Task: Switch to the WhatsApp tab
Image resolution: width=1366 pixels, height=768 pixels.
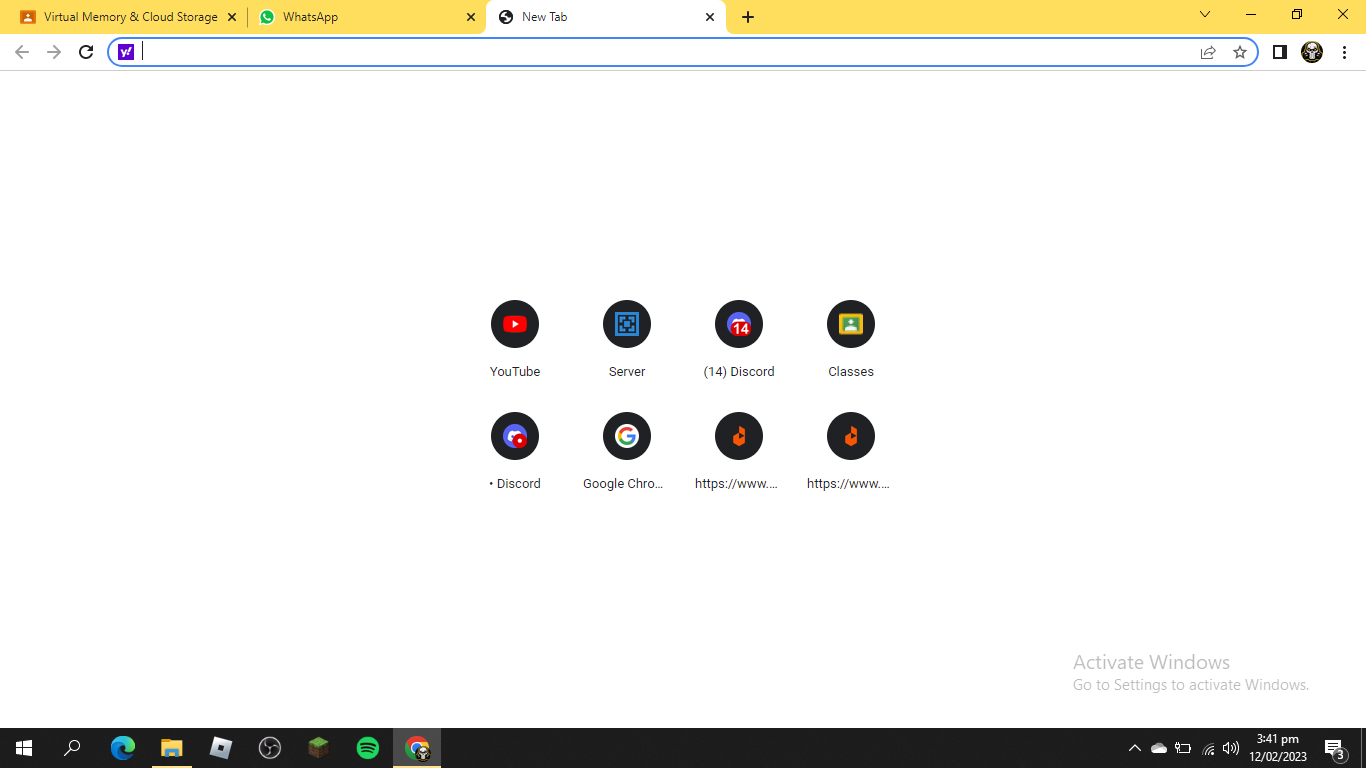Action: (x=367, y=17)
